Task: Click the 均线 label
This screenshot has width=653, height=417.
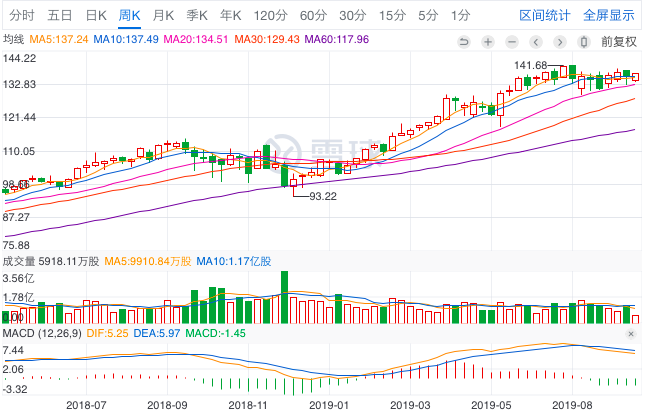Action: (13, 40)
